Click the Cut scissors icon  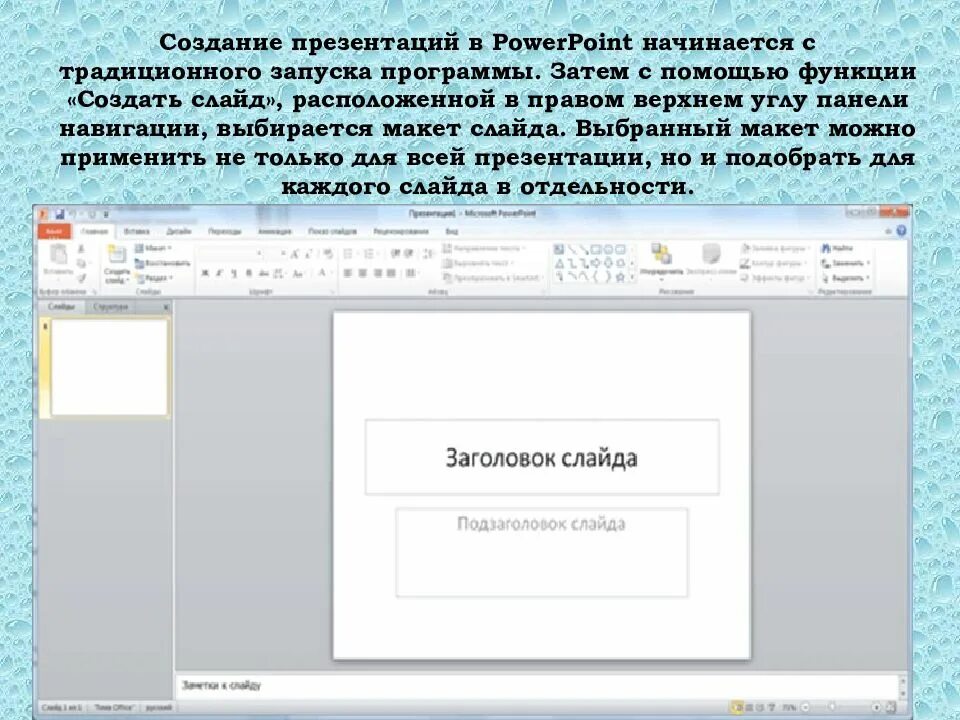point(81,249)
